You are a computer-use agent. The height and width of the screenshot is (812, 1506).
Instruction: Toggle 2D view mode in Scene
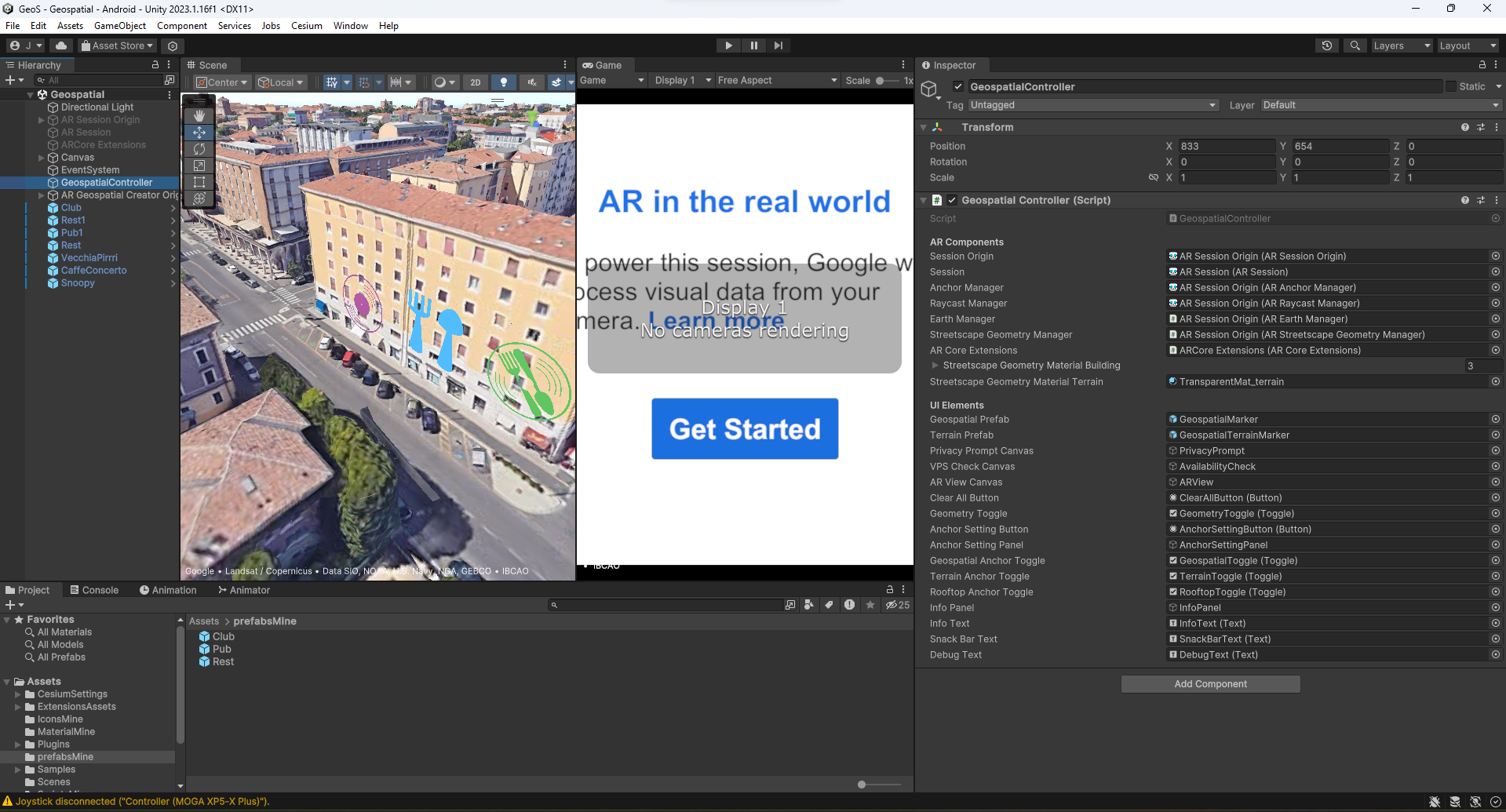[x=476, y=82]
